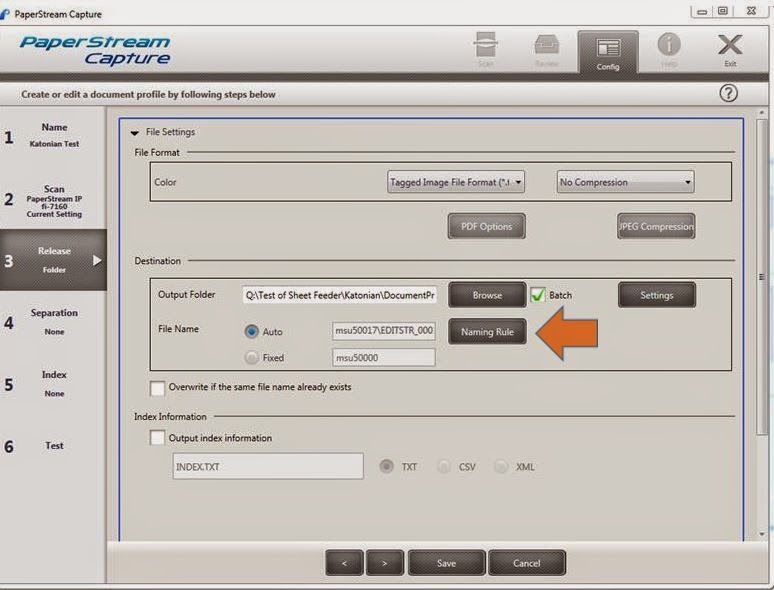Viewport: 774px width, 590px height.
Task: Click Browse for output folder
Action: click(x=487, y=295)
